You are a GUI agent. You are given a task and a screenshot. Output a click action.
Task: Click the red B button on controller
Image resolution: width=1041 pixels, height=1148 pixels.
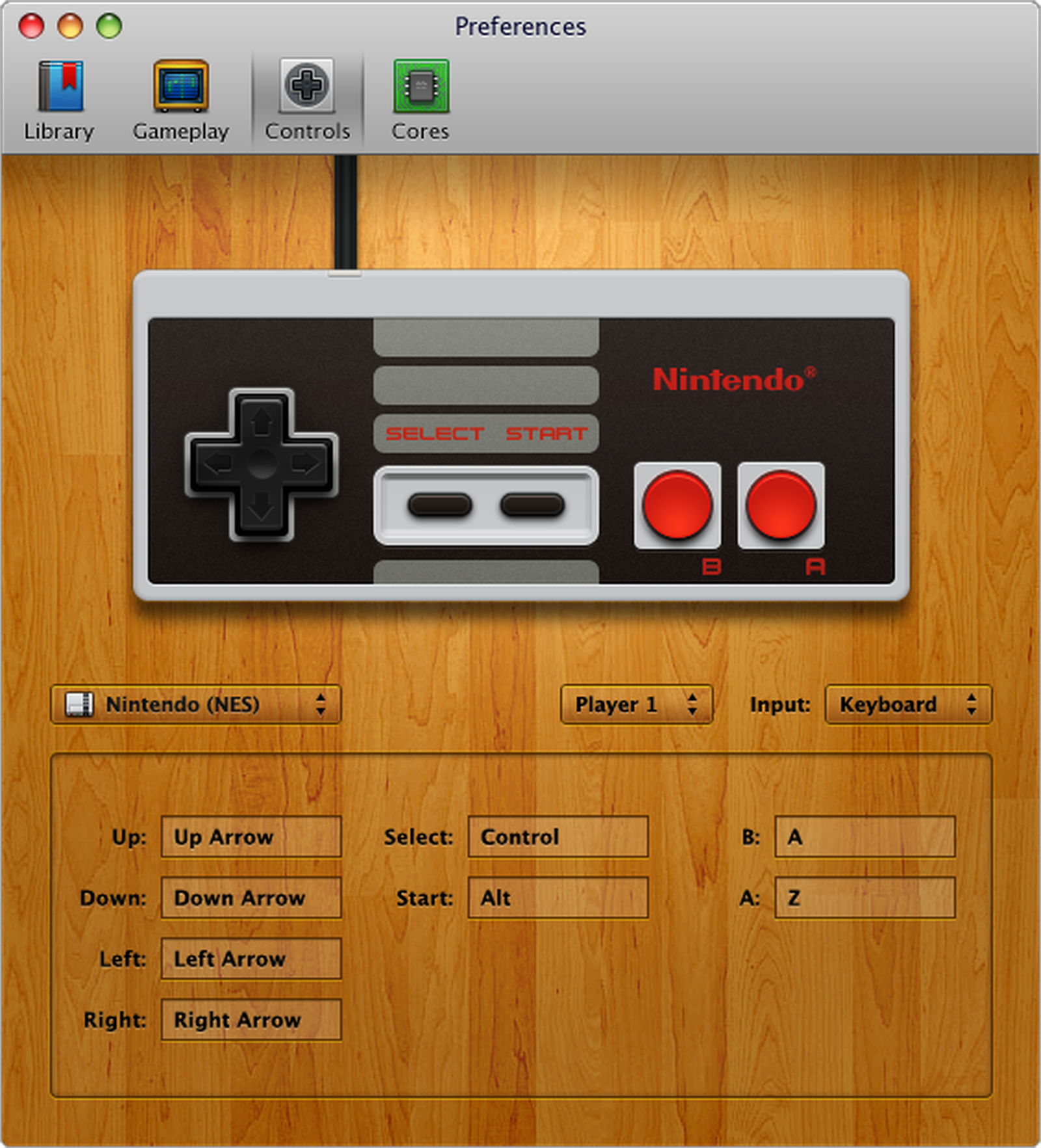[677, 505]
